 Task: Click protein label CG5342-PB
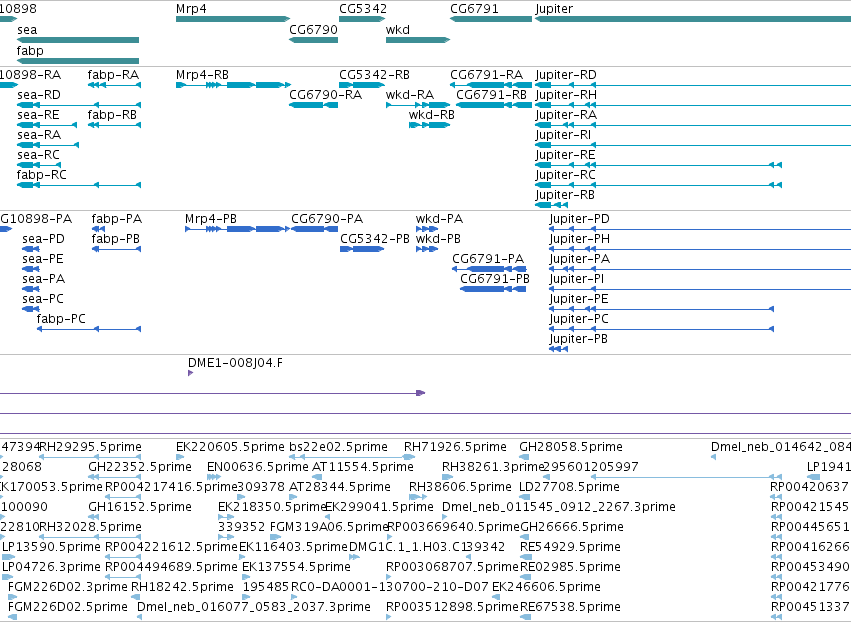pos(375,239)
